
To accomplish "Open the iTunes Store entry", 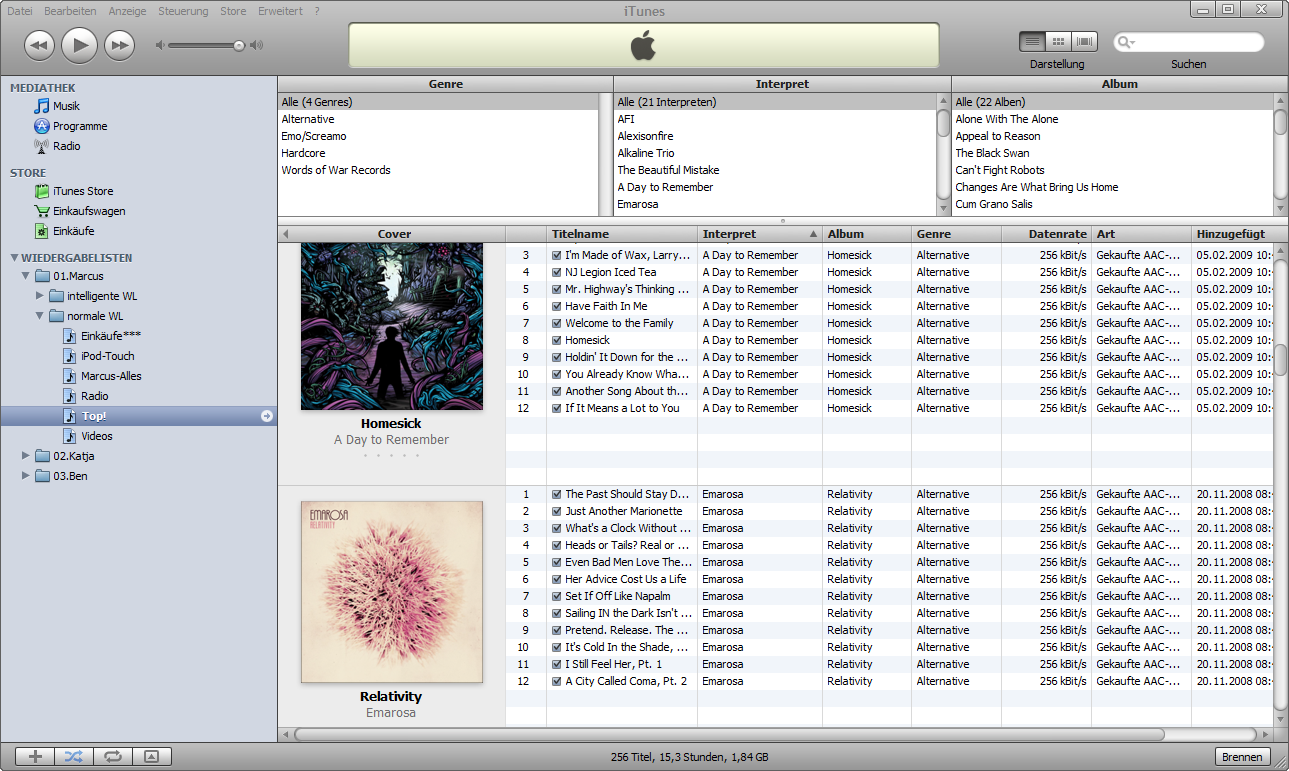I will pyautogui.click(x=83, y=191).
